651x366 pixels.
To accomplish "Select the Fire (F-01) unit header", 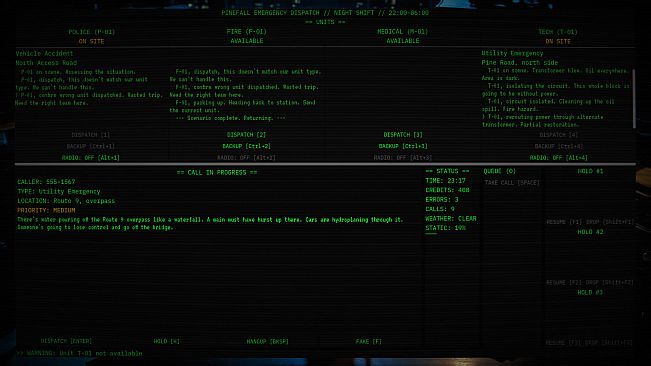I will tap(247, 32).
